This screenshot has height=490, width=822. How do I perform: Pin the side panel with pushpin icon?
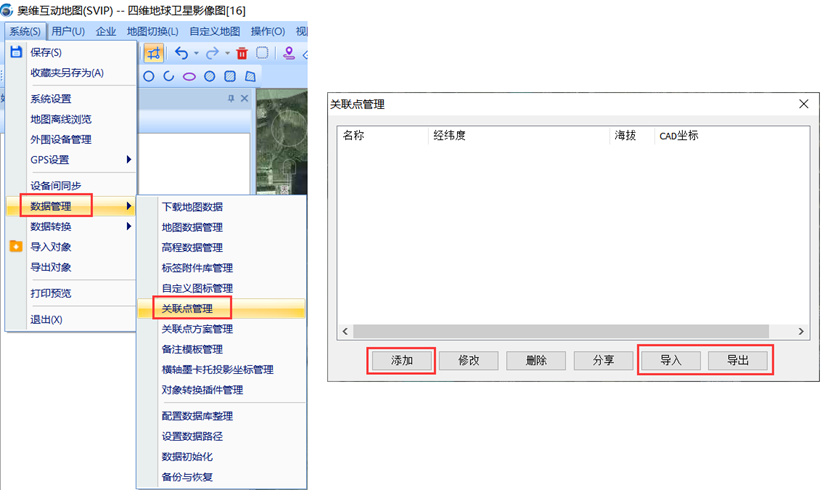point(231,99)
